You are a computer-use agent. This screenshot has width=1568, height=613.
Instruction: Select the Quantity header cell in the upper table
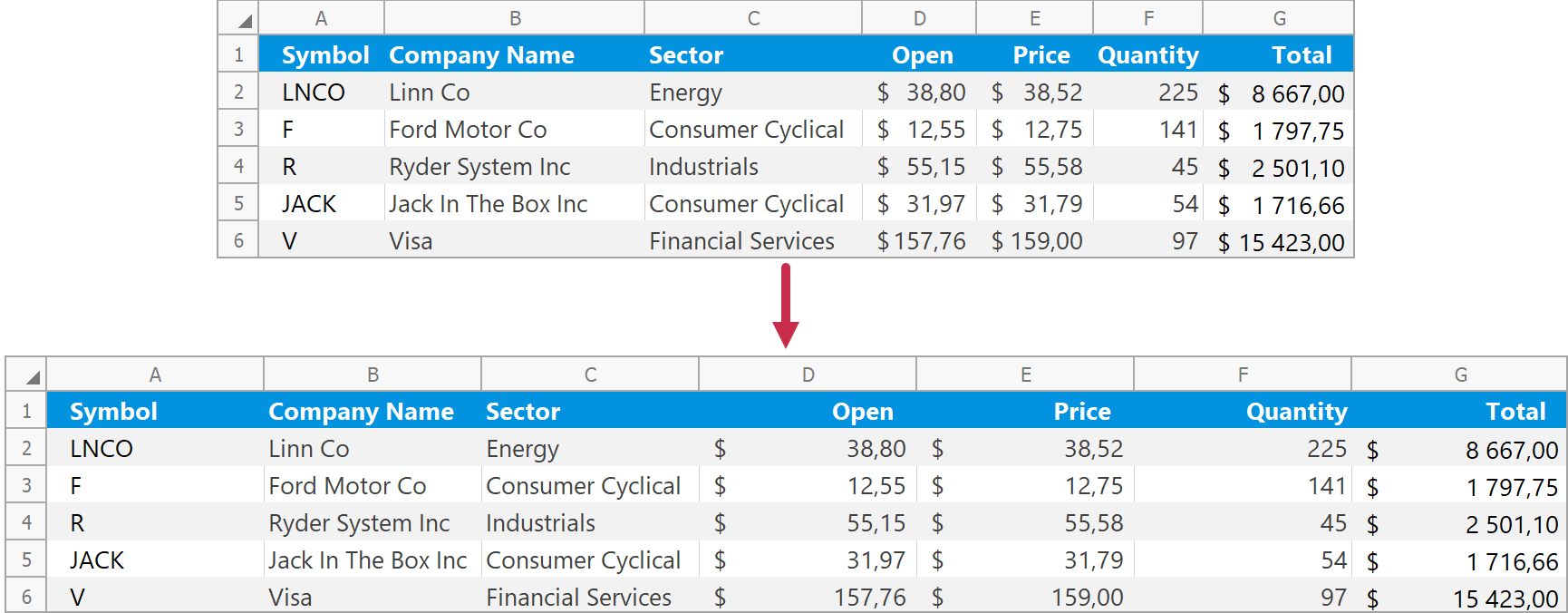pyautogui.click(x=1147, y=55)
